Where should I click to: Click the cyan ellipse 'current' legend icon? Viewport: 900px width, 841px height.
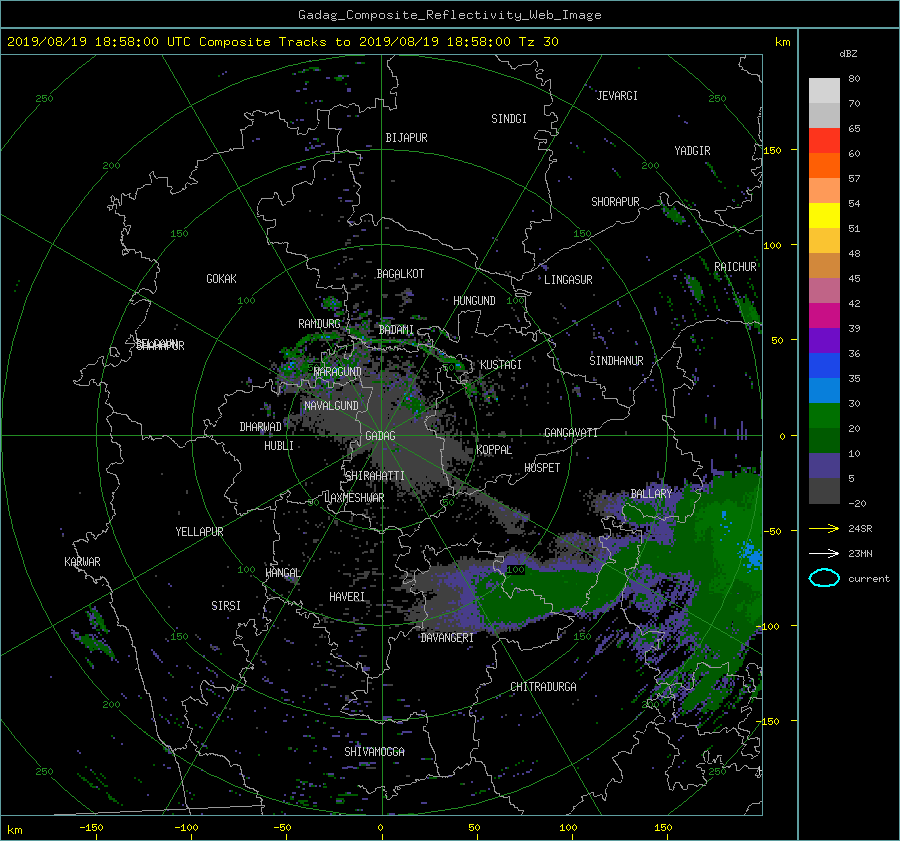coord(824,578)
